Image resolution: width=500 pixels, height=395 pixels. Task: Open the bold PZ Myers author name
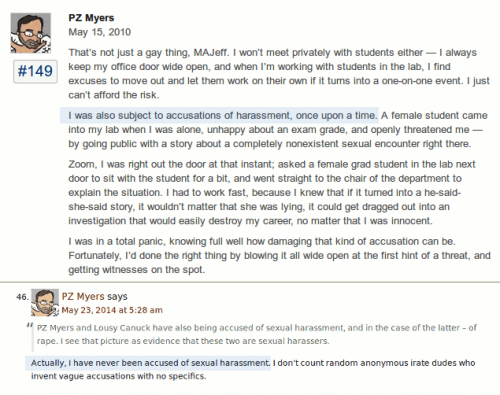[x=91, y=18]
